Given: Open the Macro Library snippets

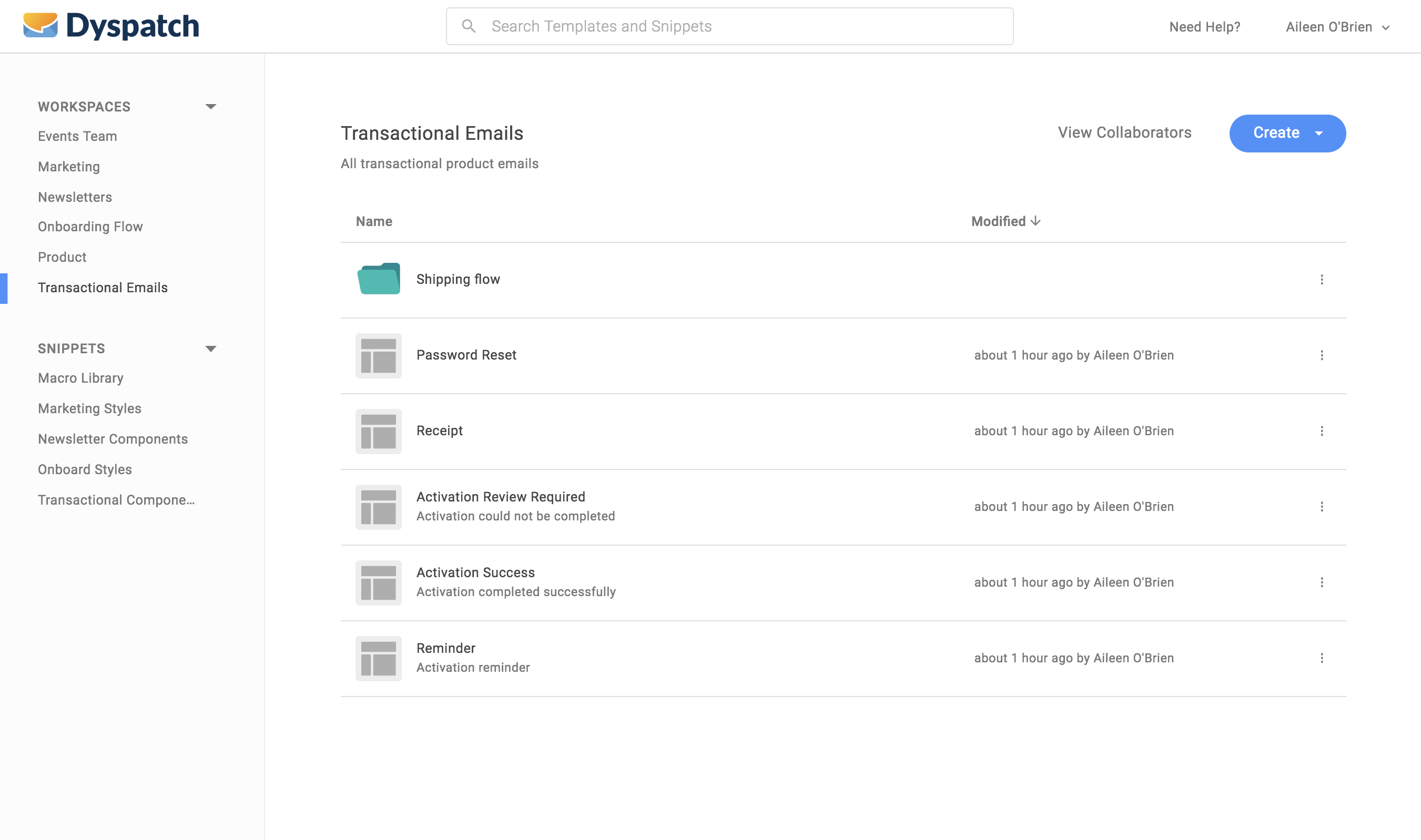Looking at the screenshot, I should coord(80,378).
